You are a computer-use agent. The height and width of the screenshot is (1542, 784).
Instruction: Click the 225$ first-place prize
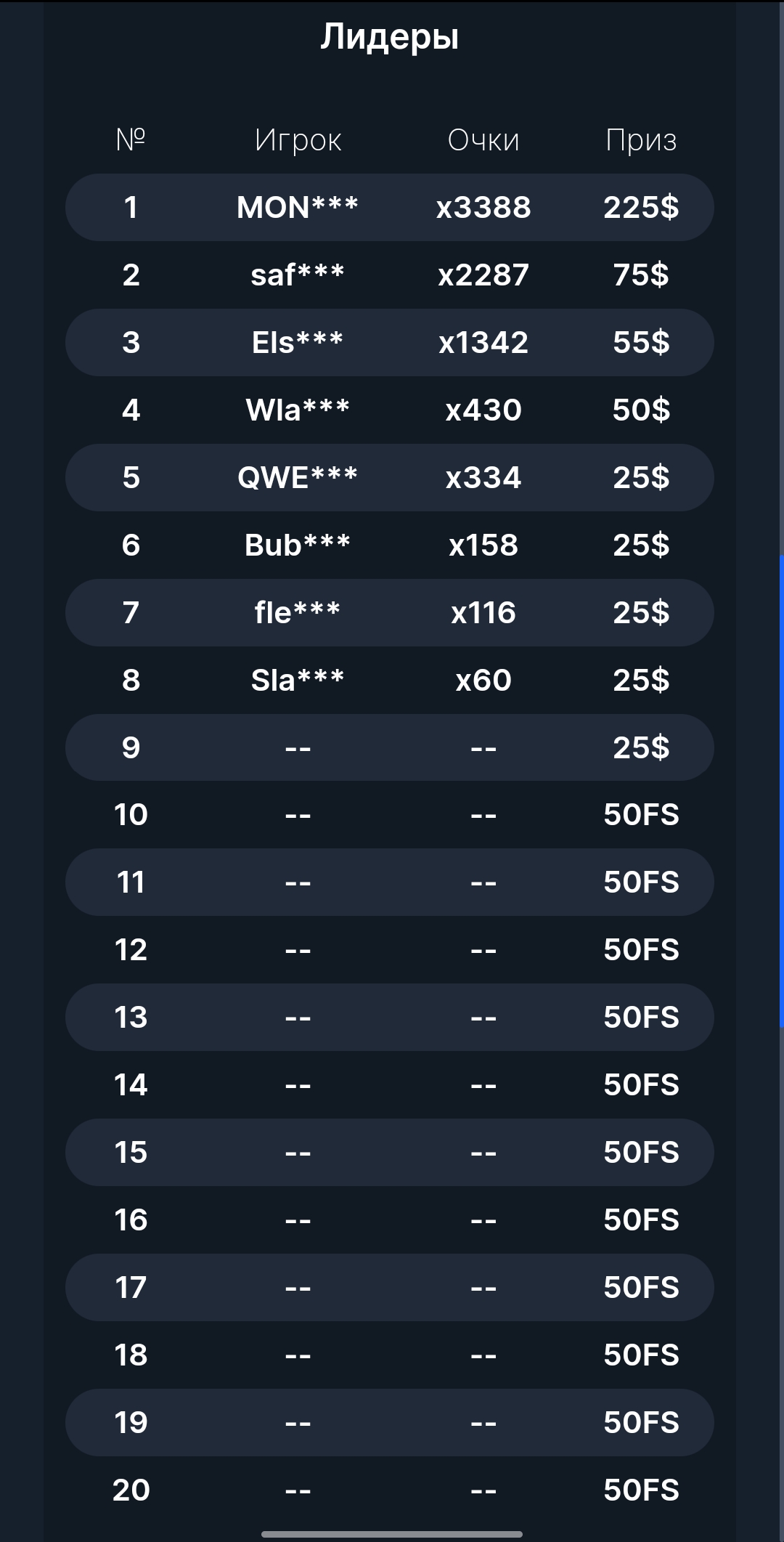click(641, 208)
